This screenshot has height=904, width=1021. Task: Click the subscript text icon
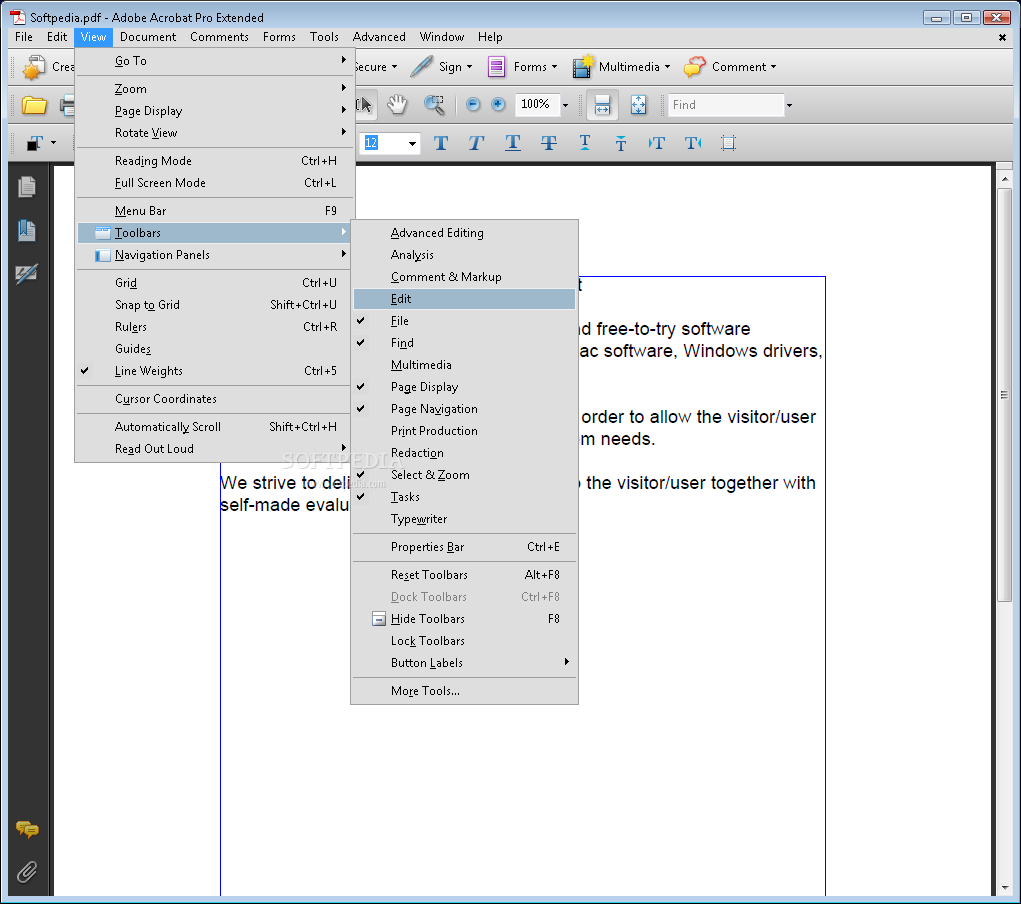(621, 143)
